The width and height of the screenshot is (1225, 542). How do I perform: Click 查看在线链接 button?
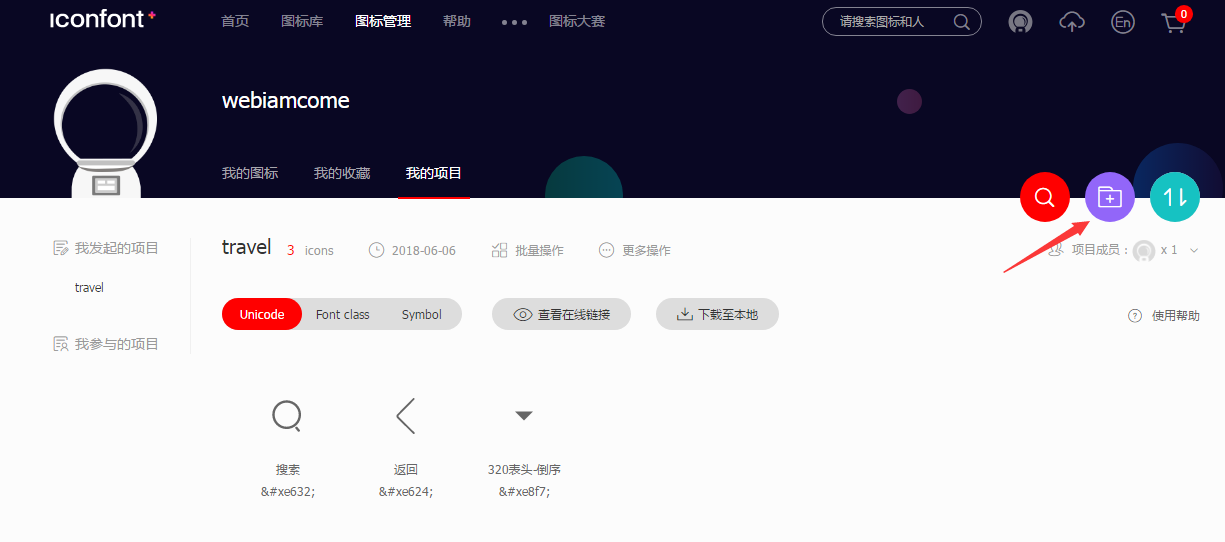point(561,314)
